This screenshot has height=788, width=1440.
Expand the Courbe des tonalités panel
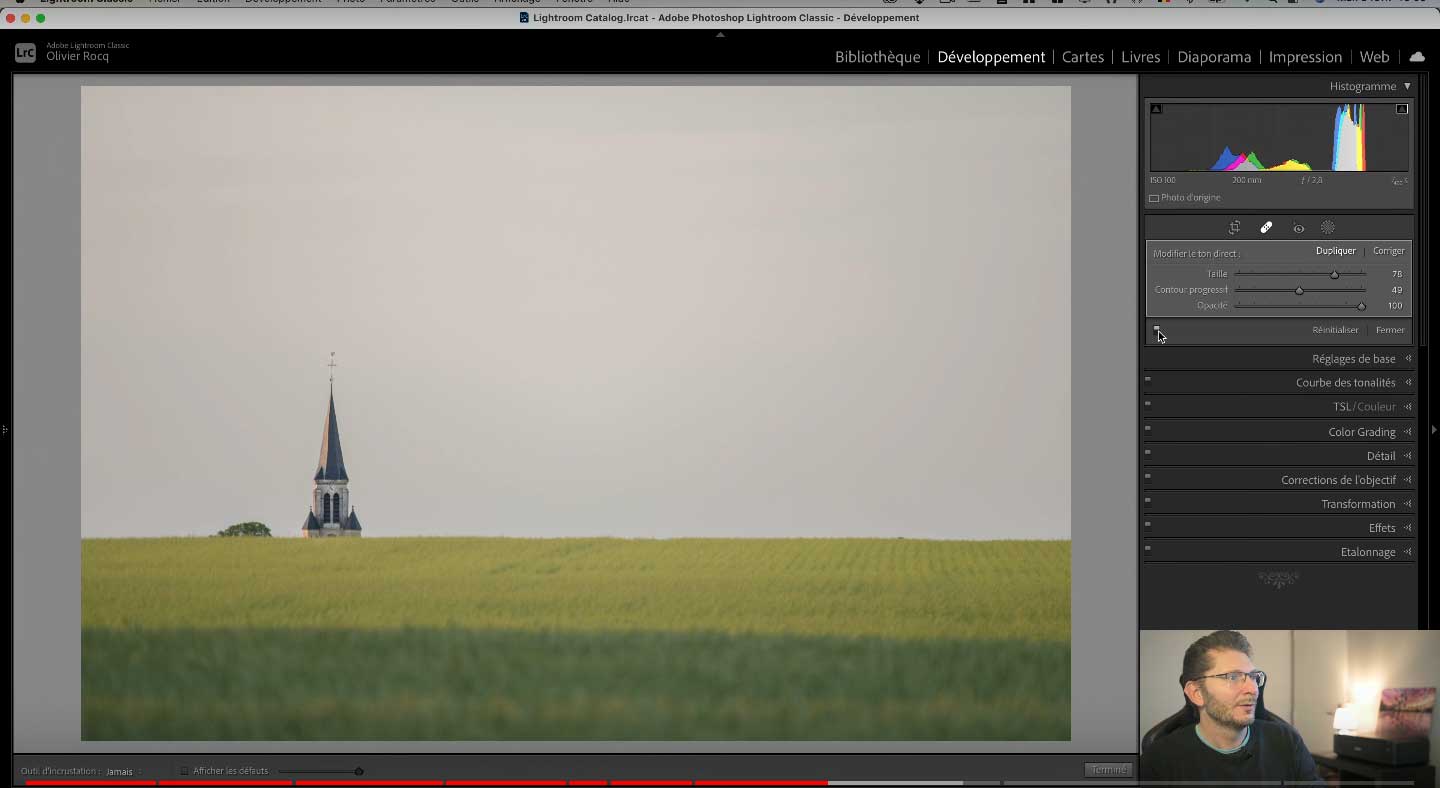click(1408, 383)
